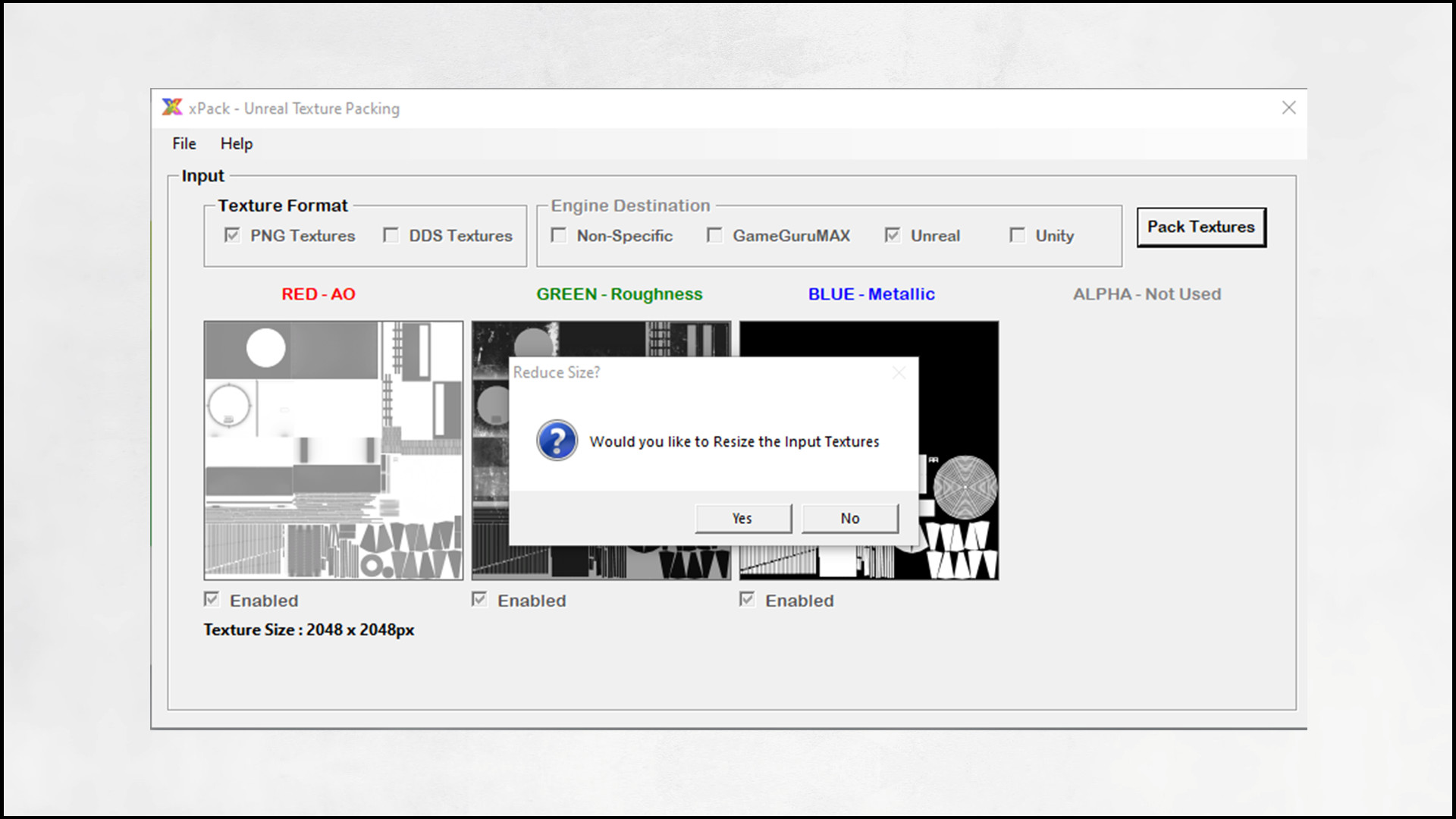Enable DDS Textures format
Screen dimensions: 1456x819
pyautogui.click(x=391, y=235)
